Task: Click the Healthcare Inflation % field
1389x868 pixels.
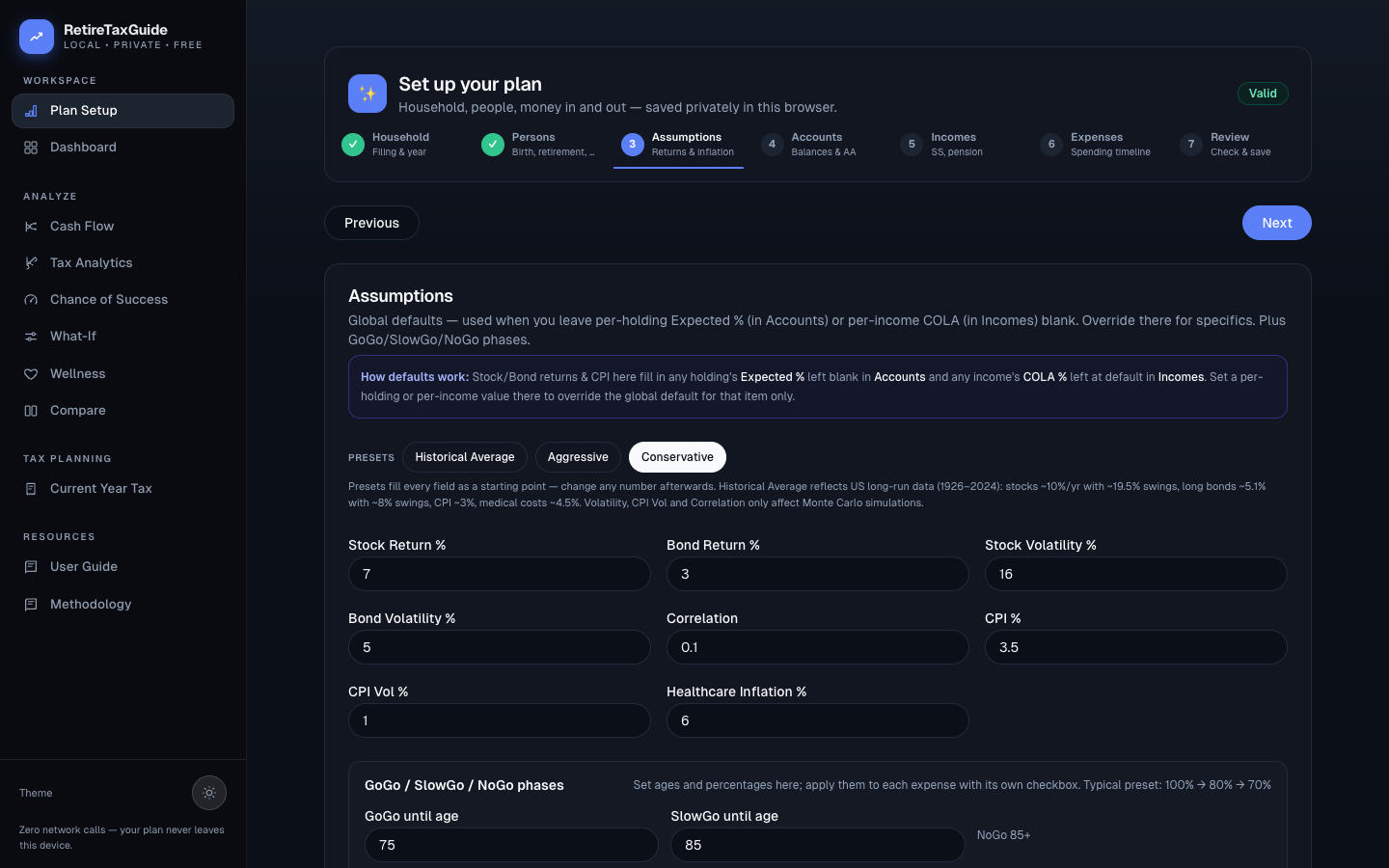Action: point(818,720)
